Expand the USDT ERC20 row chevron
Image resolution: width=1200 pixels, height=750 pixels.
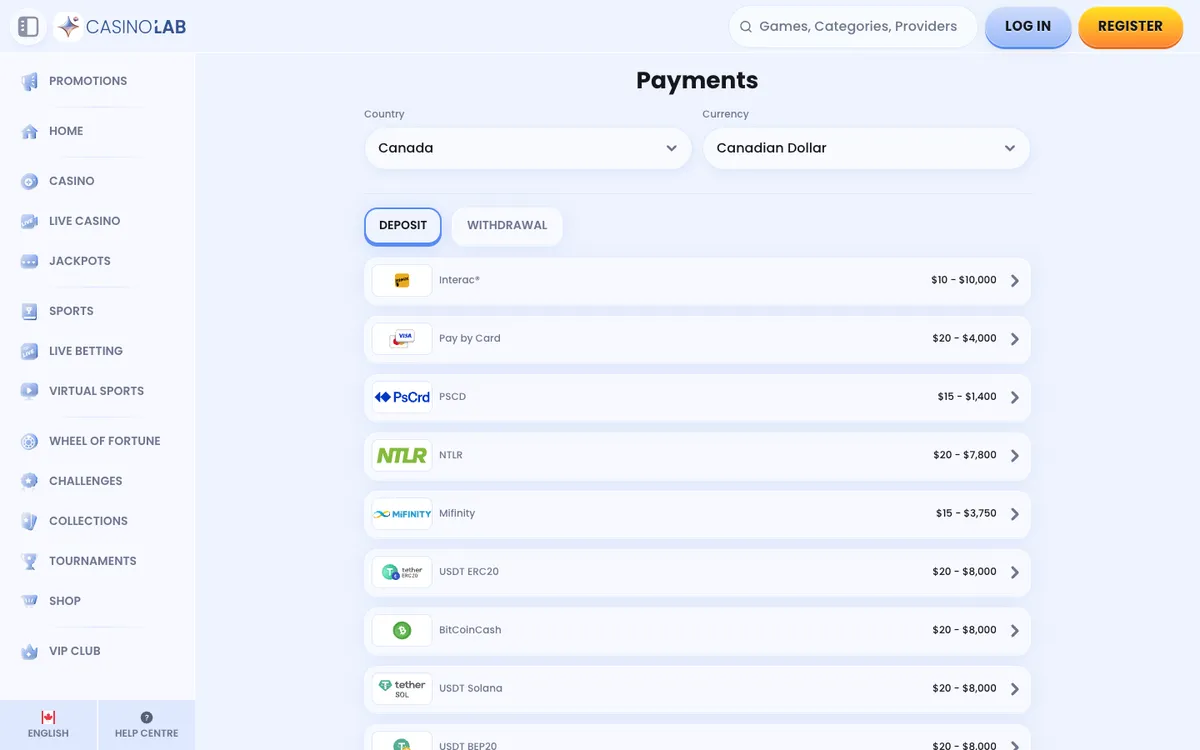click(x=1015, y=572)
